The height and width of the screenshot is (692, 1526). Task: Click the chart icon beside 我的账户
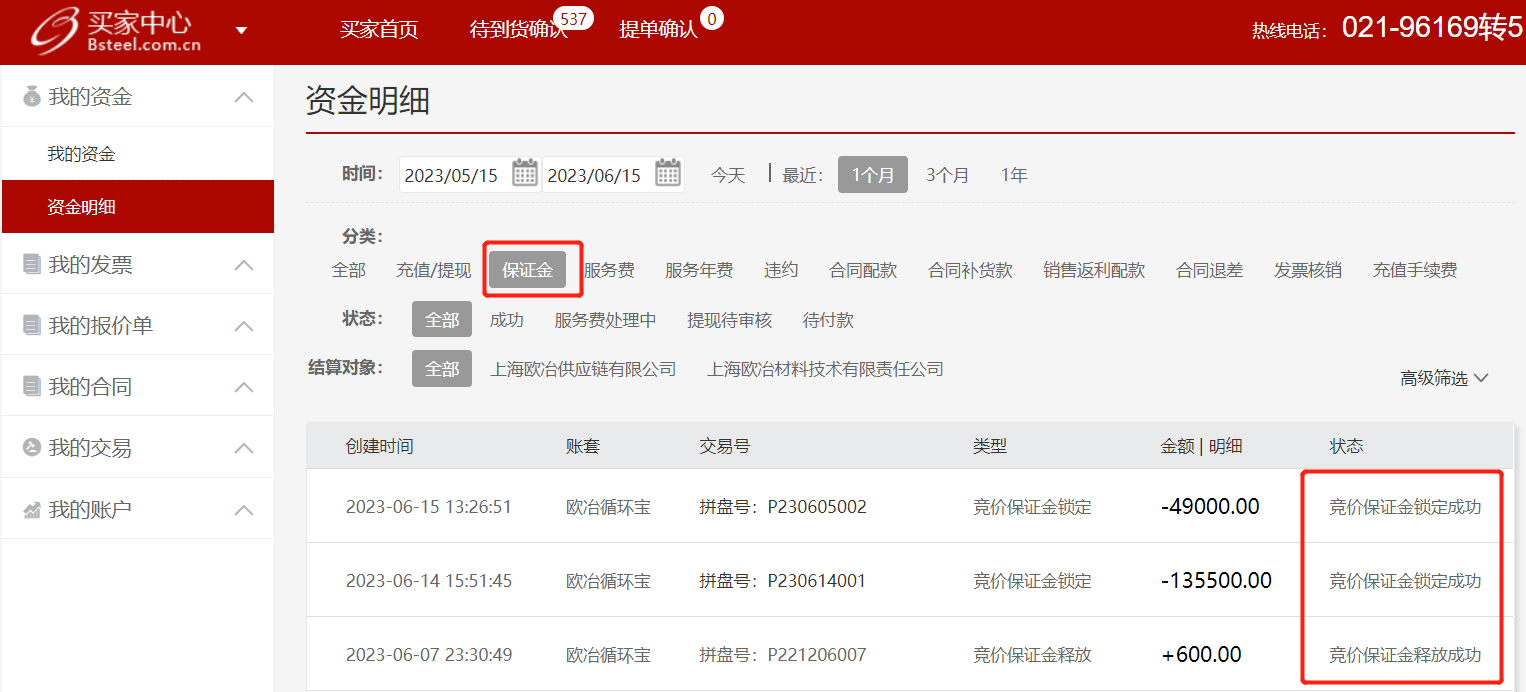32,510
